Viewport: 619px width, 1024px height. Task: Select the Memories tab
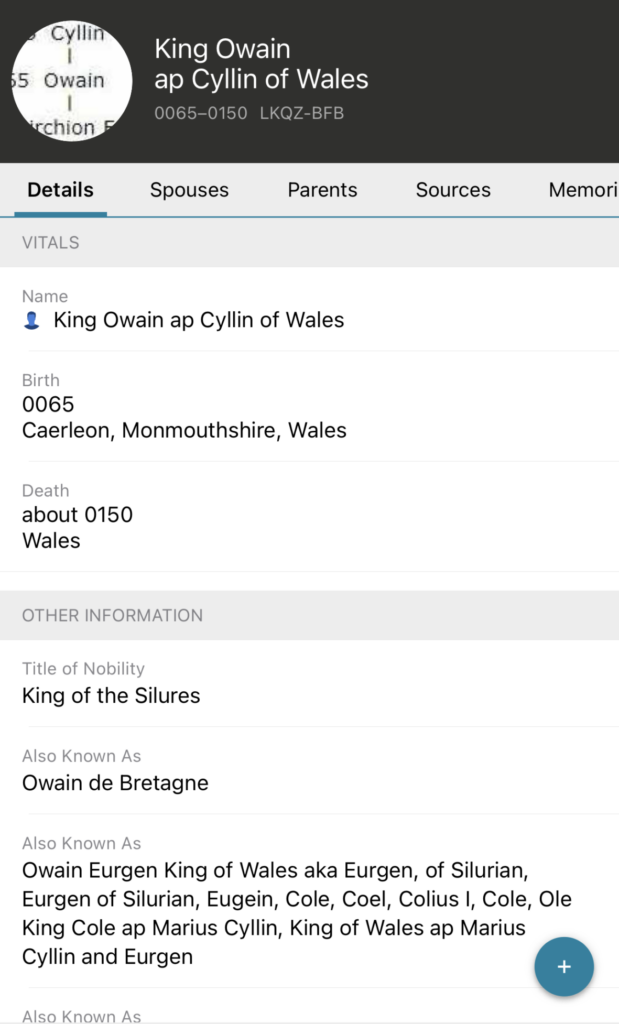(x=582, y=190)
